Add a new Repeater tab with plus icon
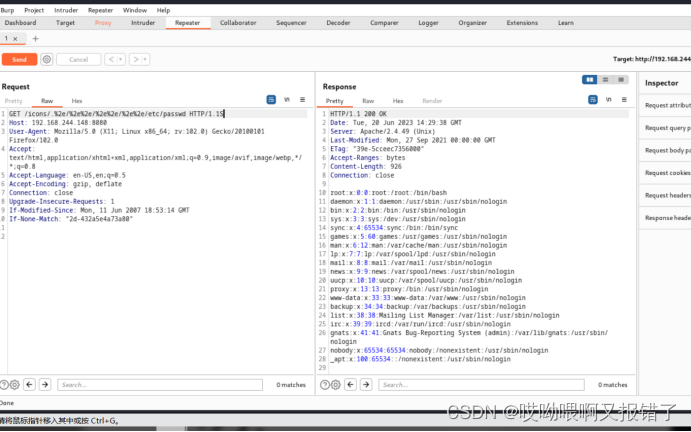 pyautogui.click(x=36, y=39)
